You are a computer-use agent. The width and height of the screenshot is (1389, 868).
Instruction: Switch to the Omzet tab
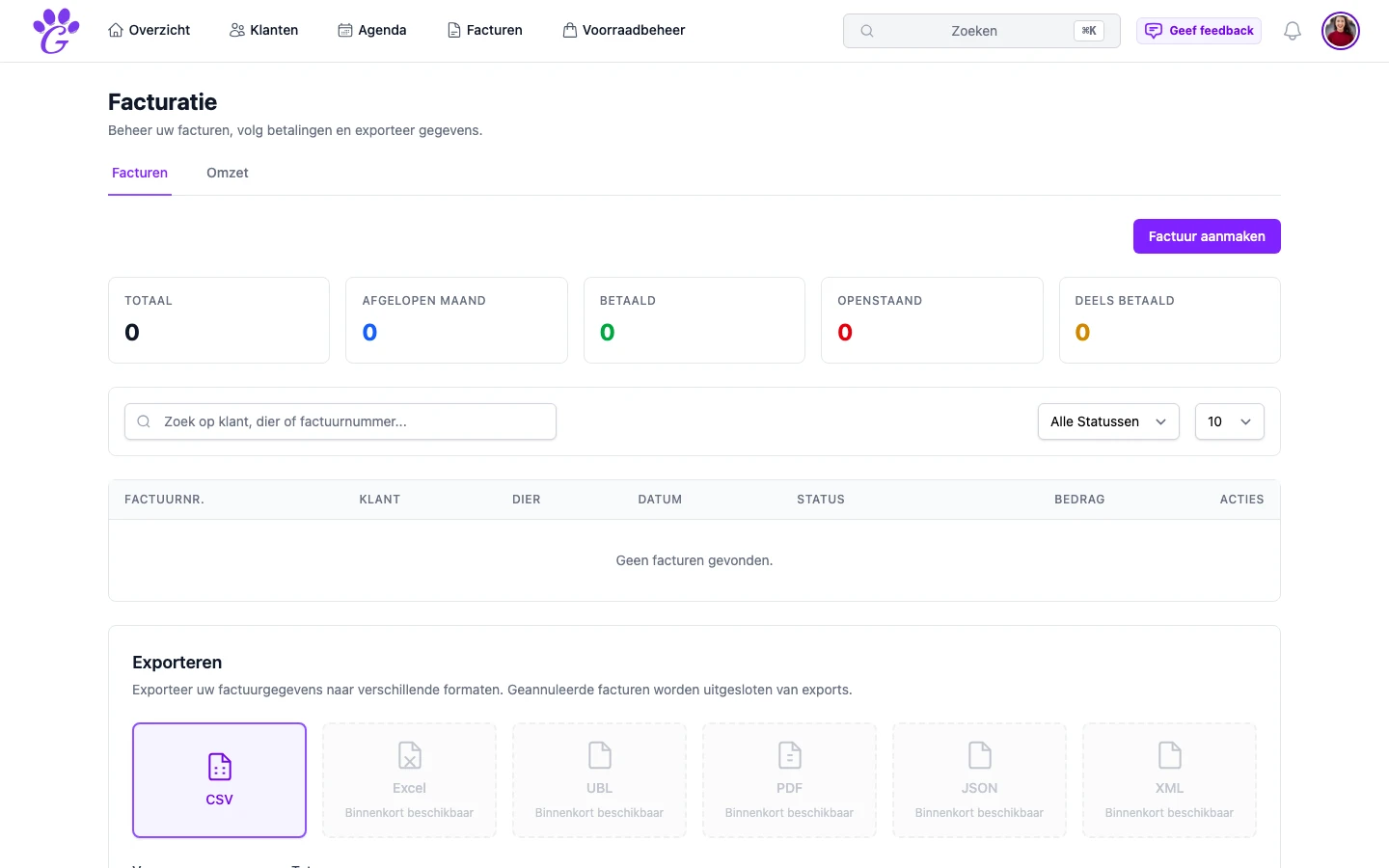228,174
